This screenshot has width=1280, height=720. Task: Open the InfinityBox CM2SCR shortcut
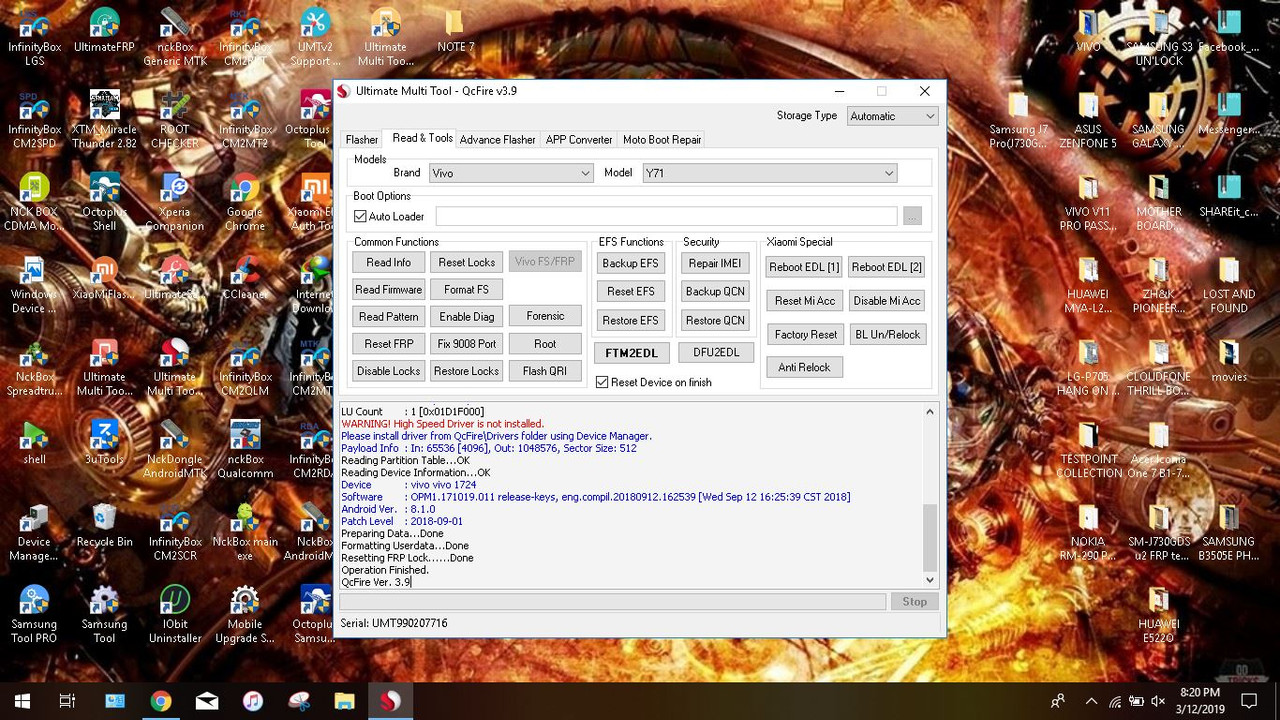[x=175, y=532]
